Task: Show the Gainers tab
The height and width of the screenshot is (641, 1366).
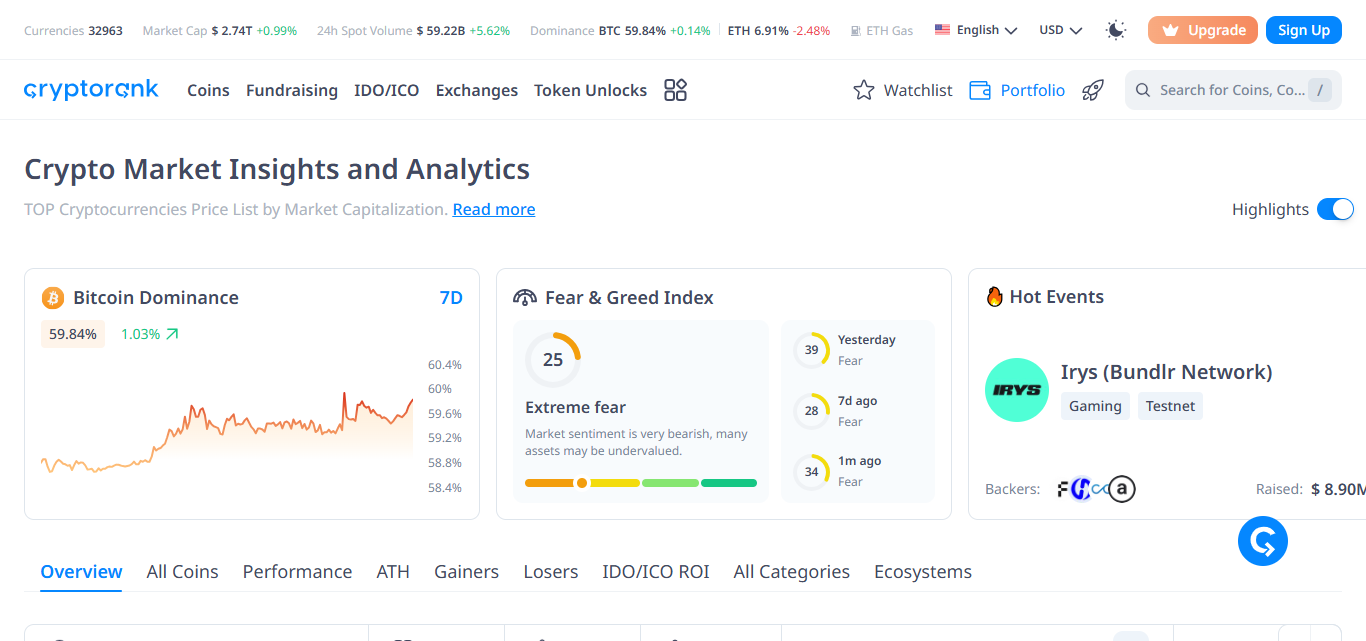Action: coord(467,572)
